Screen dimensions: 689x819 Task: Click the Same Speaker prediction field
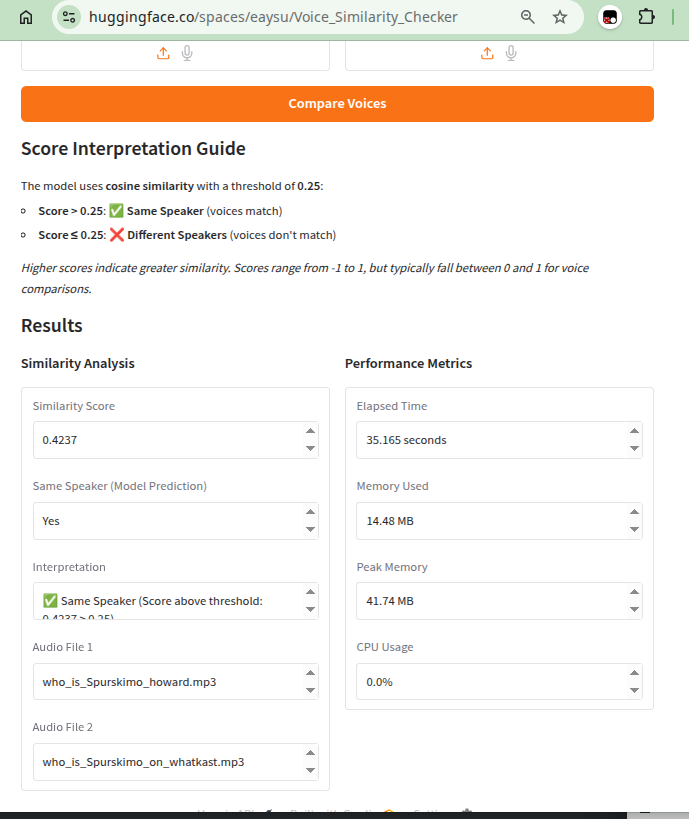click(176, 521)
